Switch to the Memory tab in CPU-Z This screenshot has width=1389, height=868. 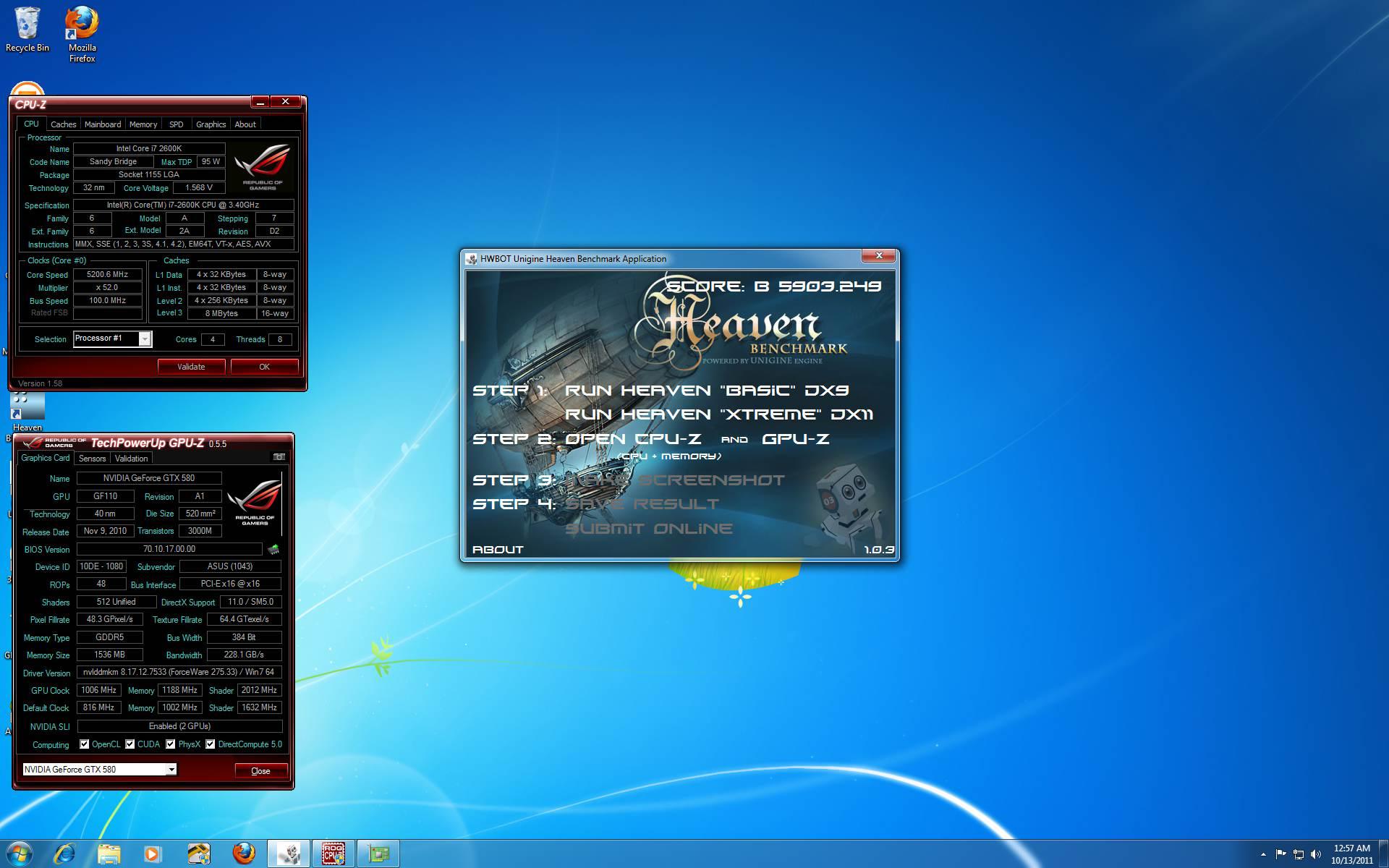tap(143, 124)
